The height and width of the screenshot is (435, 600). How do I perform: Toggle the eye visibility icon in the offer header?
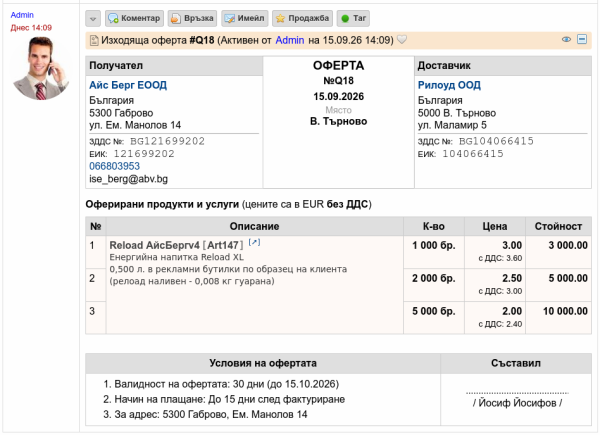566,39
